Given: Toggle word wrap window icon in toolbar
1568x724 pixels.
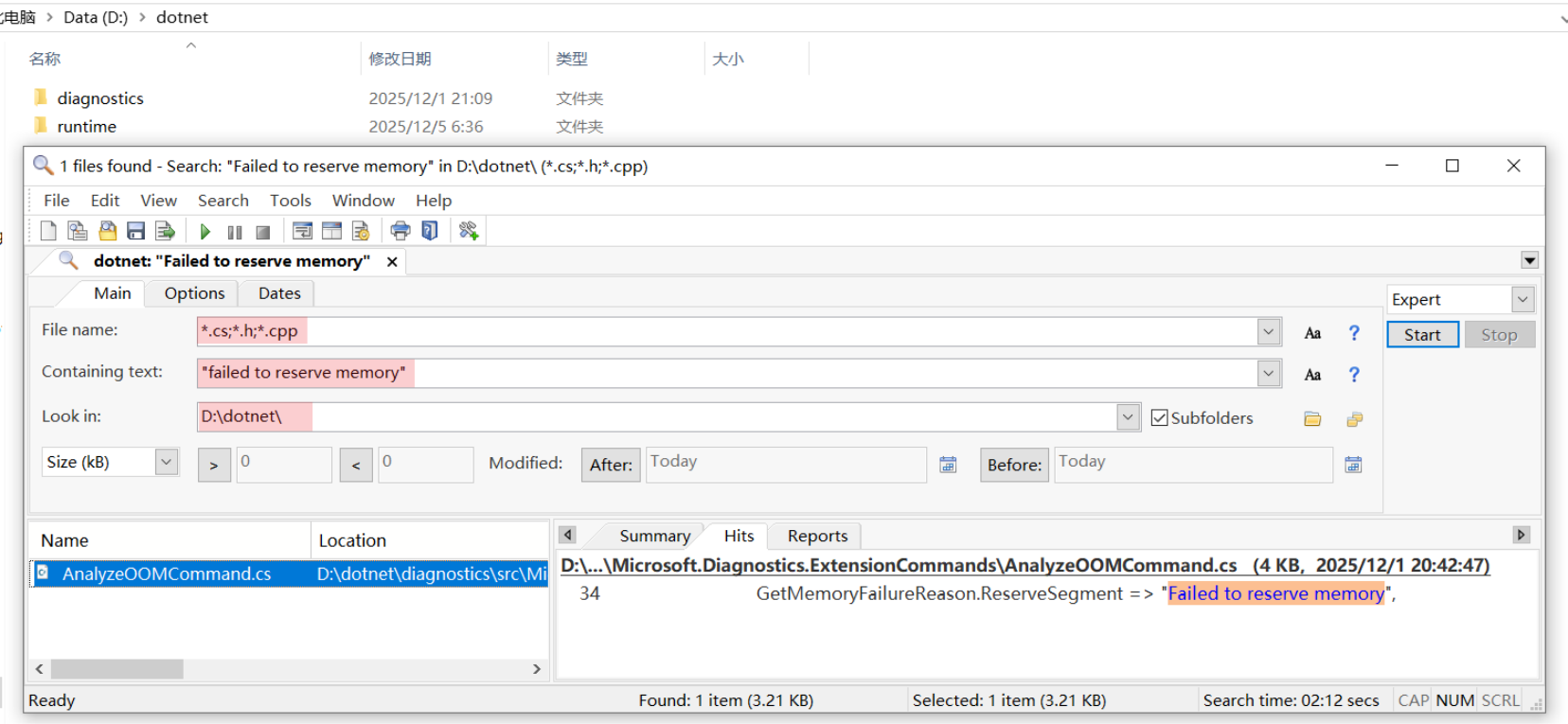Looking at the screenshot, I should click(302, 231).
